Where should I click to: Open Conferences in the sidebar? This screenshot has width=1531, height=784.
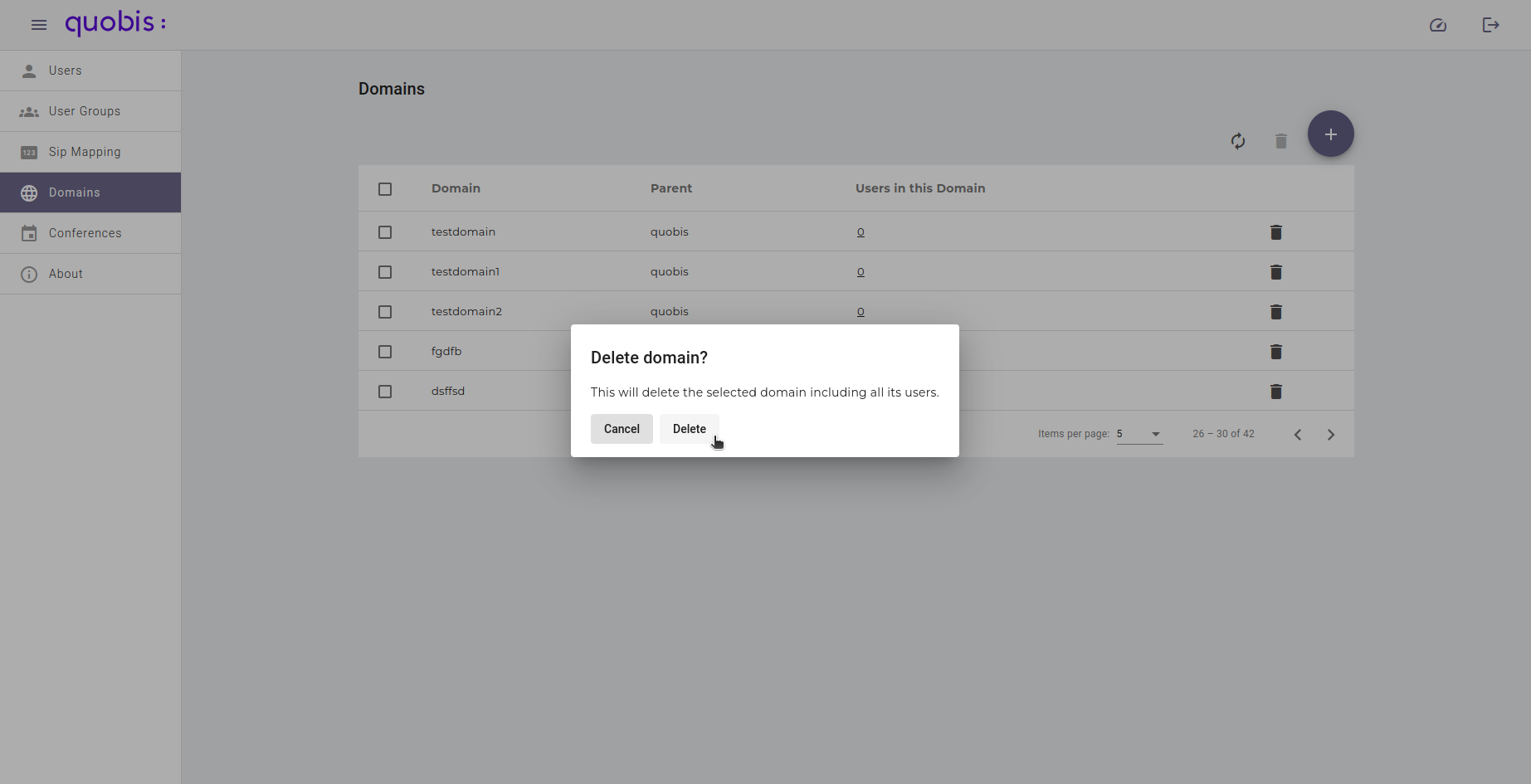(90, 233)
